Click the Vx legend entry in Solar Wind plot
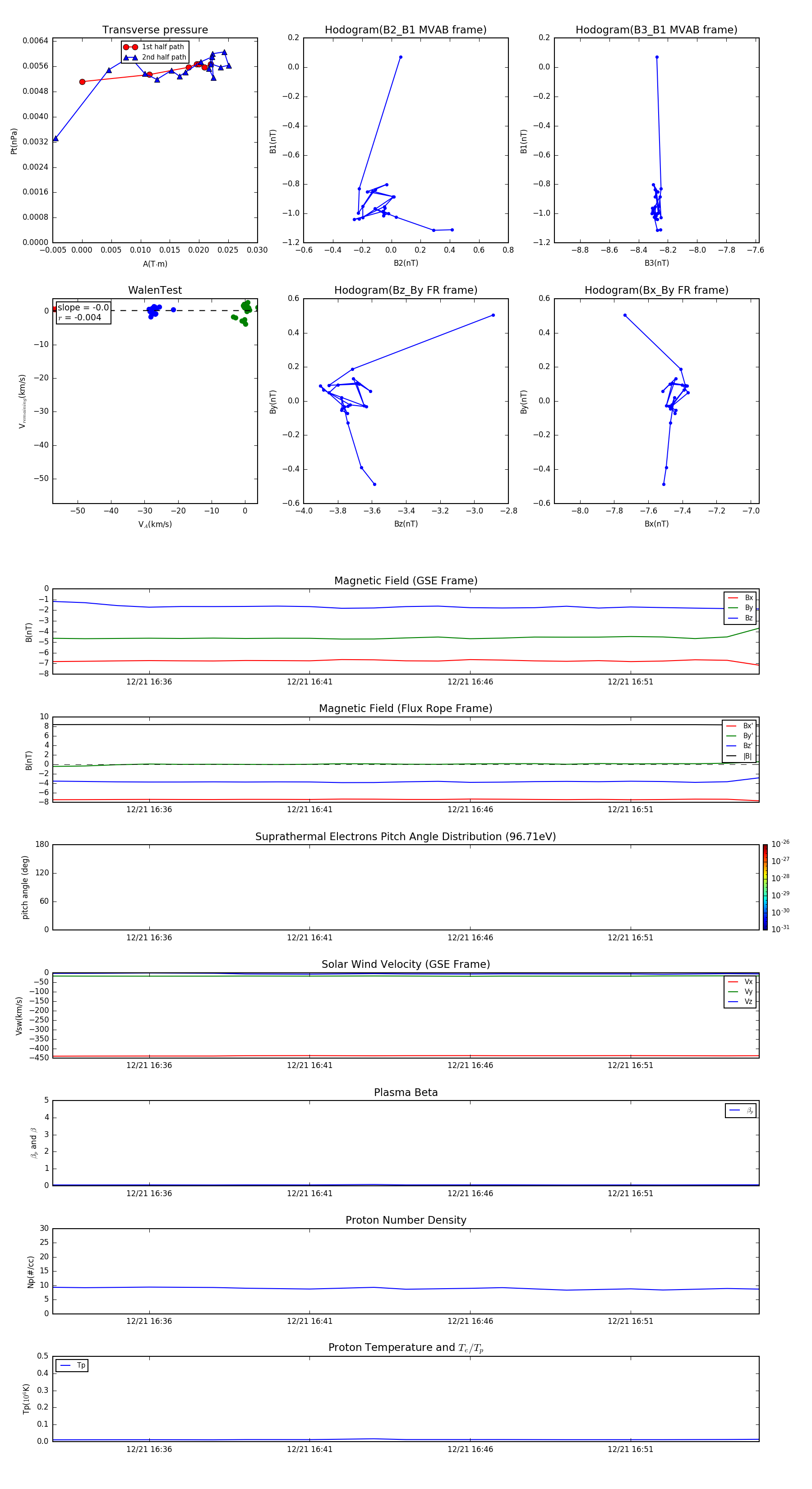 coord(740,982)
